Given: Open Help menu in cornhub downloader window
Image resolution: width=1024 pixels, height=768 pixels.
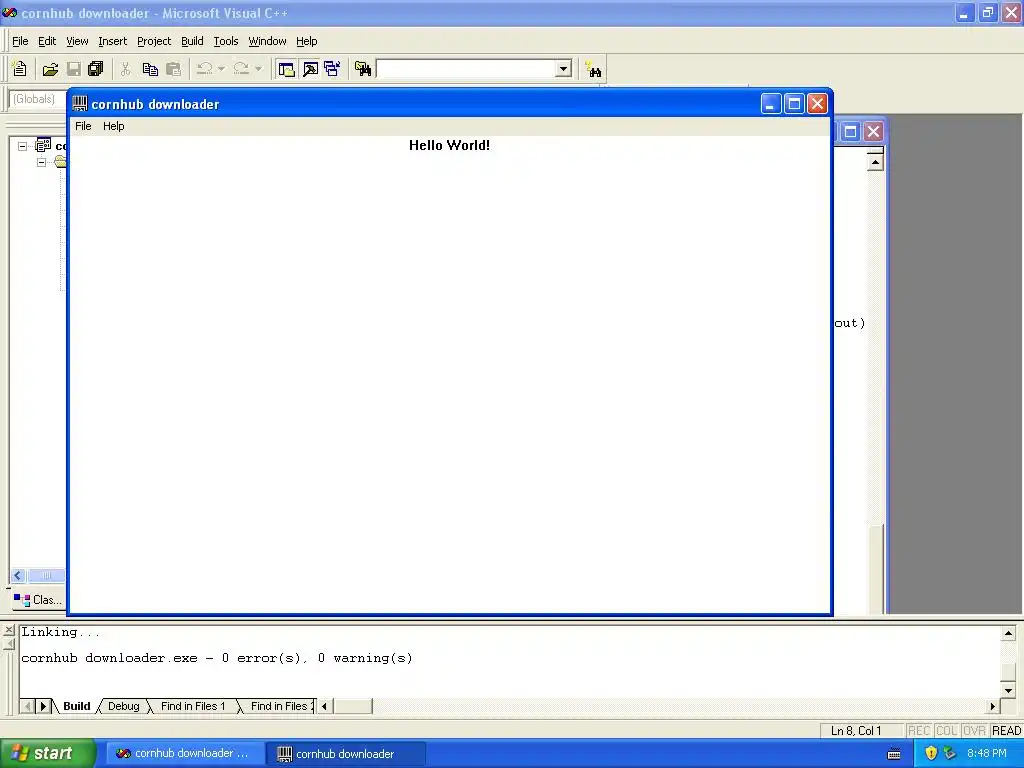Looking at the screenshot, I should [x=114, y=126].
